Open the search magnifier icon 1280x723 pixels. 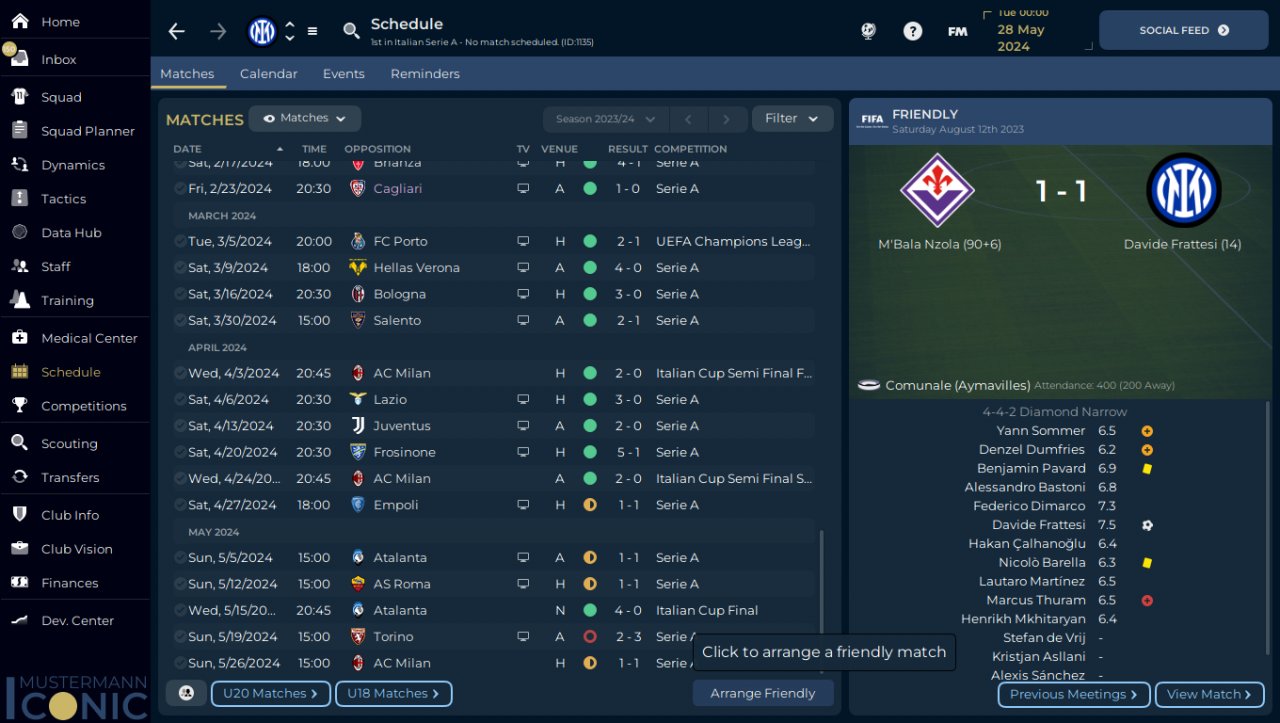(351, 31)
